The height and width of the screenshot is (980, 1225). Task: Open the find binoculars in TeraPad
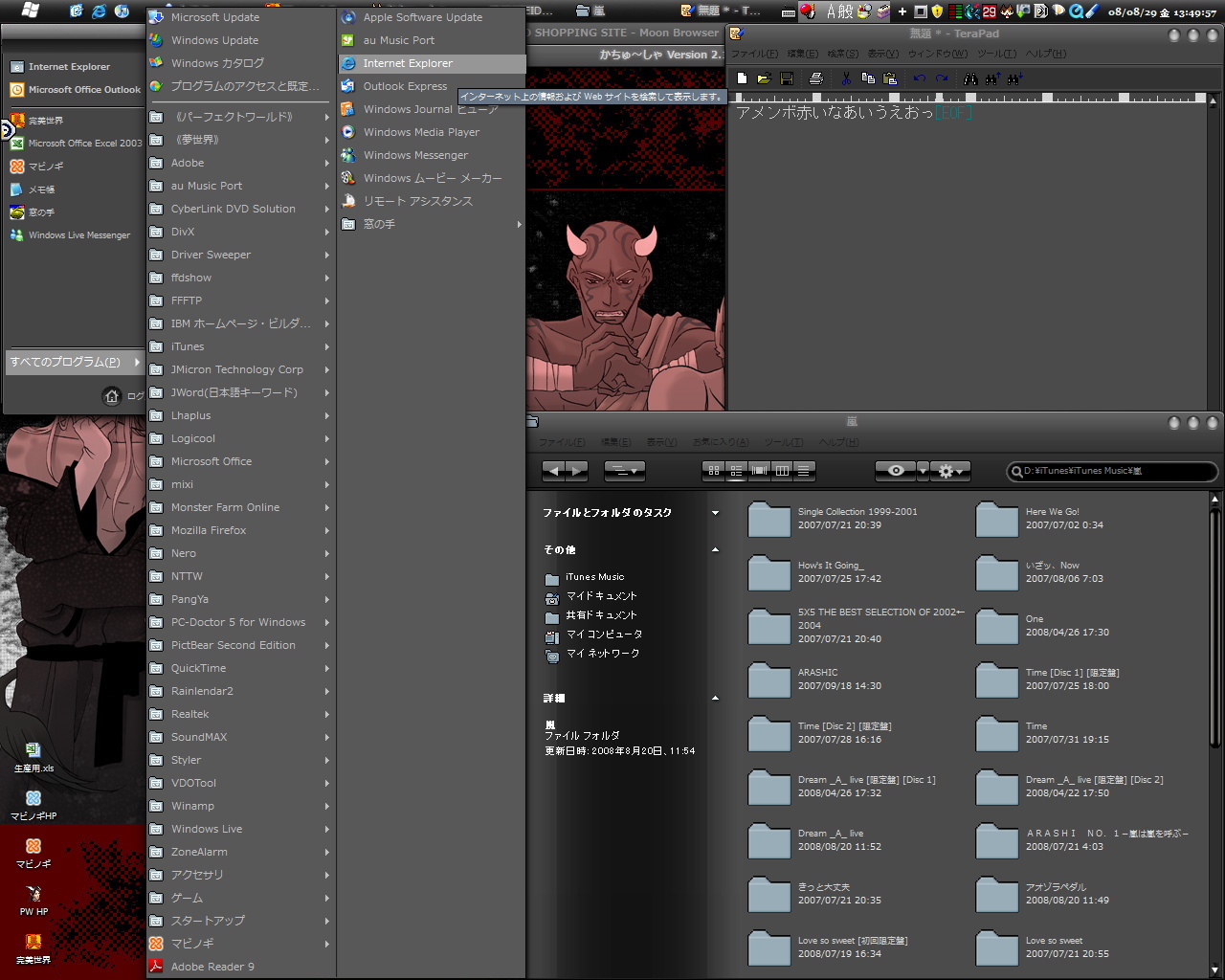[x=970, y=78]
